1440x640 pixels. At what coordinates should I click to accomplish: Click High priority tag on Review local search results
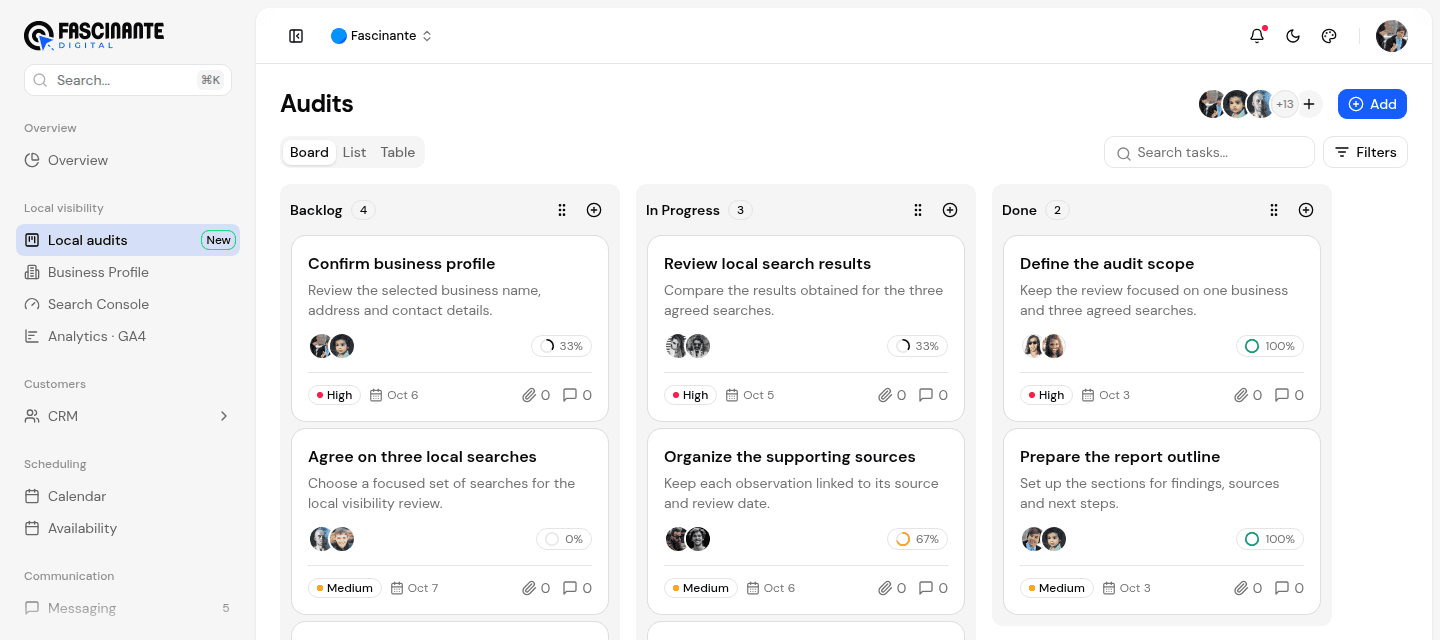[690, 395]
